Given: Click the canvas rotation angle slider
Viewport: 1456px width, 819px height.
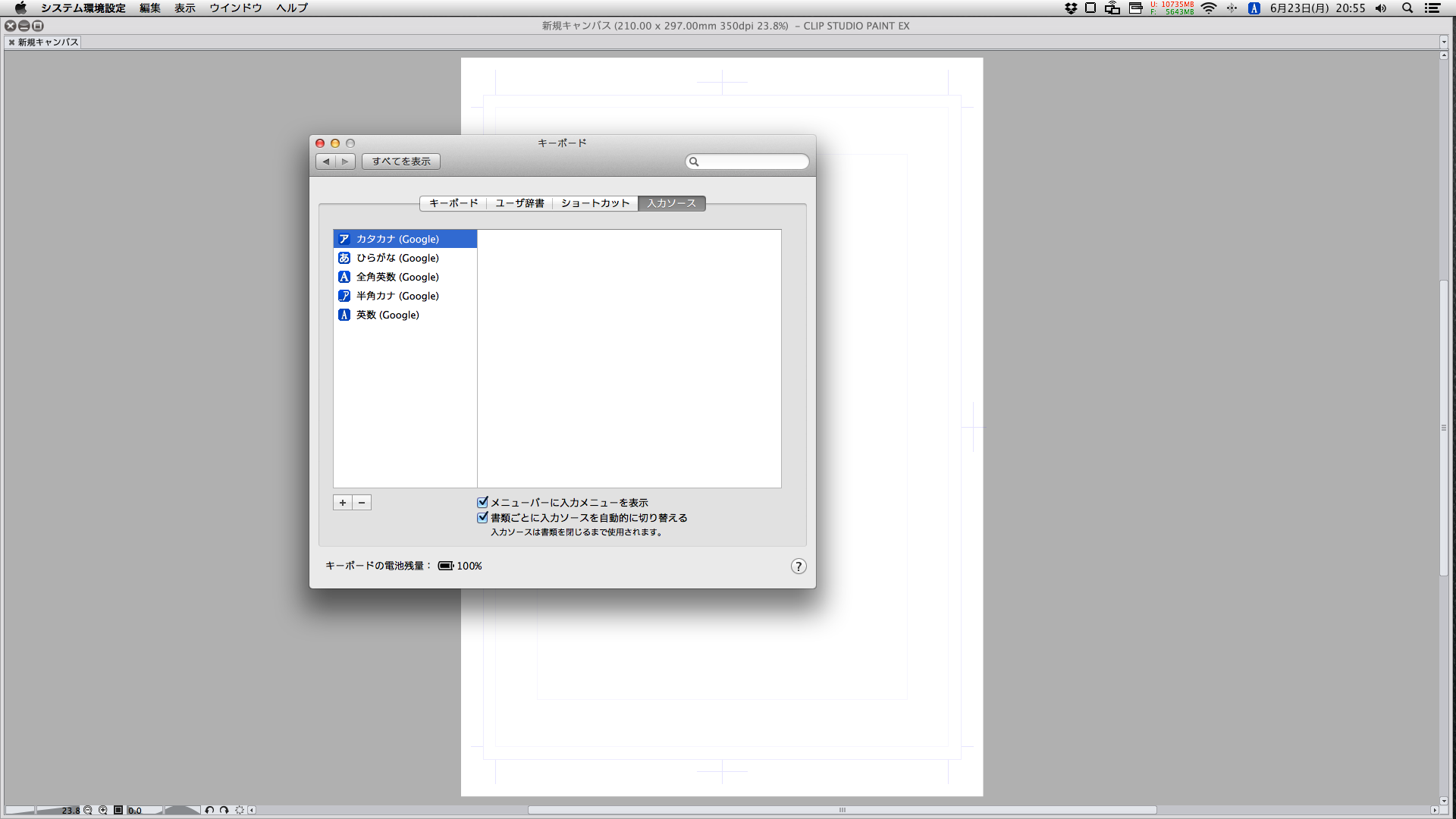Looking at the screenshot, I should (x=180, y=810).
